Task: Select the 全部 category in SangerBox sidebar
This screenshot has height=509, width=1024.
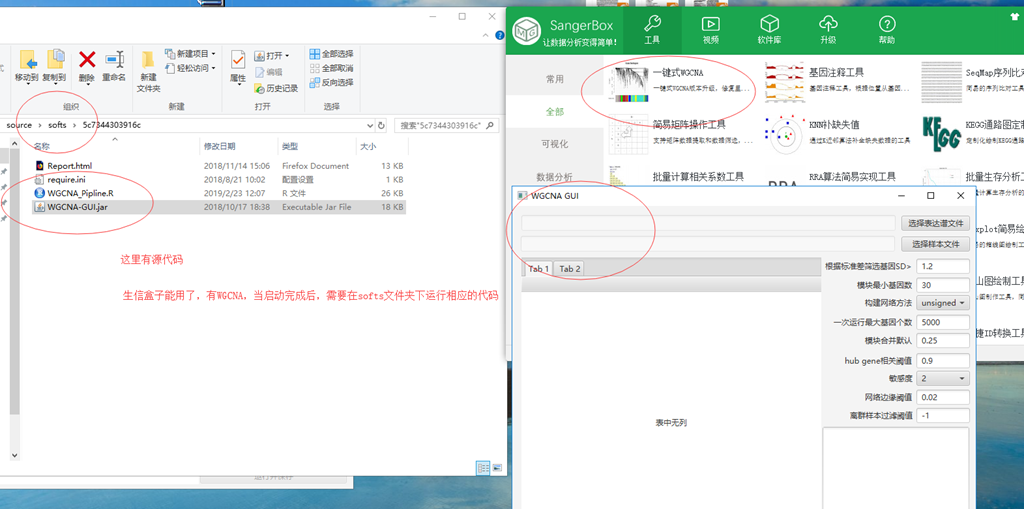Action: coord(554,112)
